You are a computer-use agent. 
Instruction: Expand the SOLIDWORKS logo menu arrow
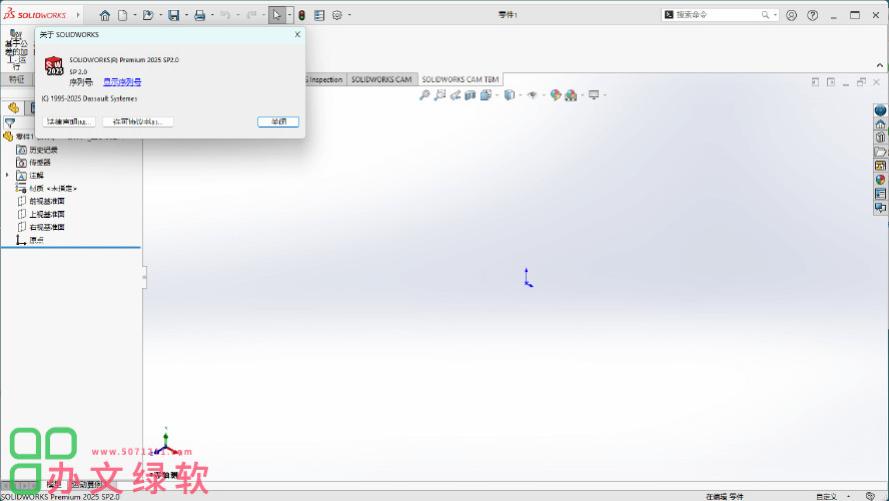pyautogui.click(x=78, y=15)
